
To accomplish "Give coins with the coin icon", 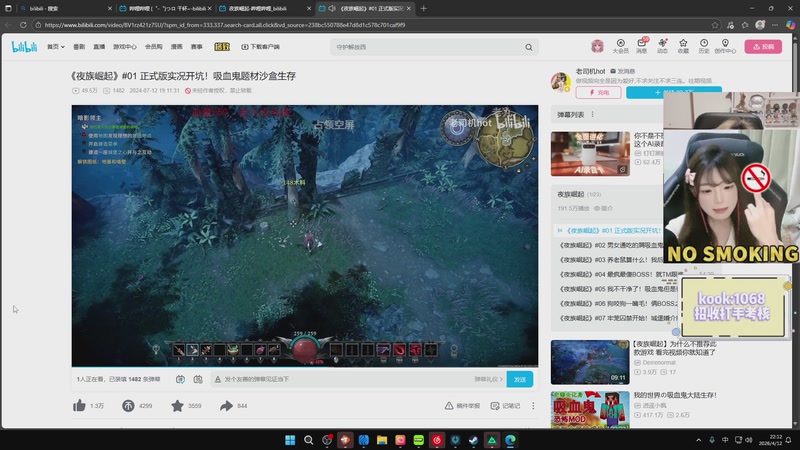I will tap(128, 406).
